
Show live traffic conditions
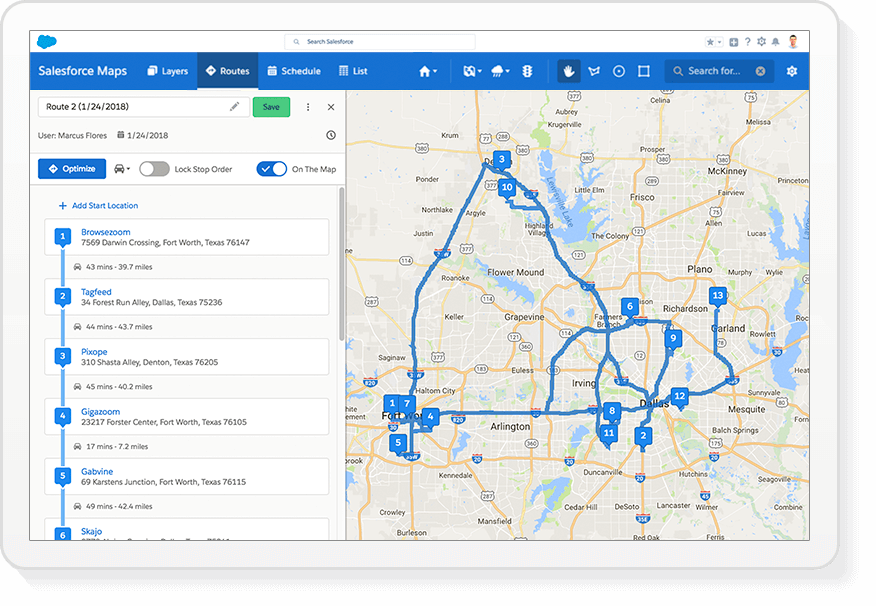click(x=525, y=71)
